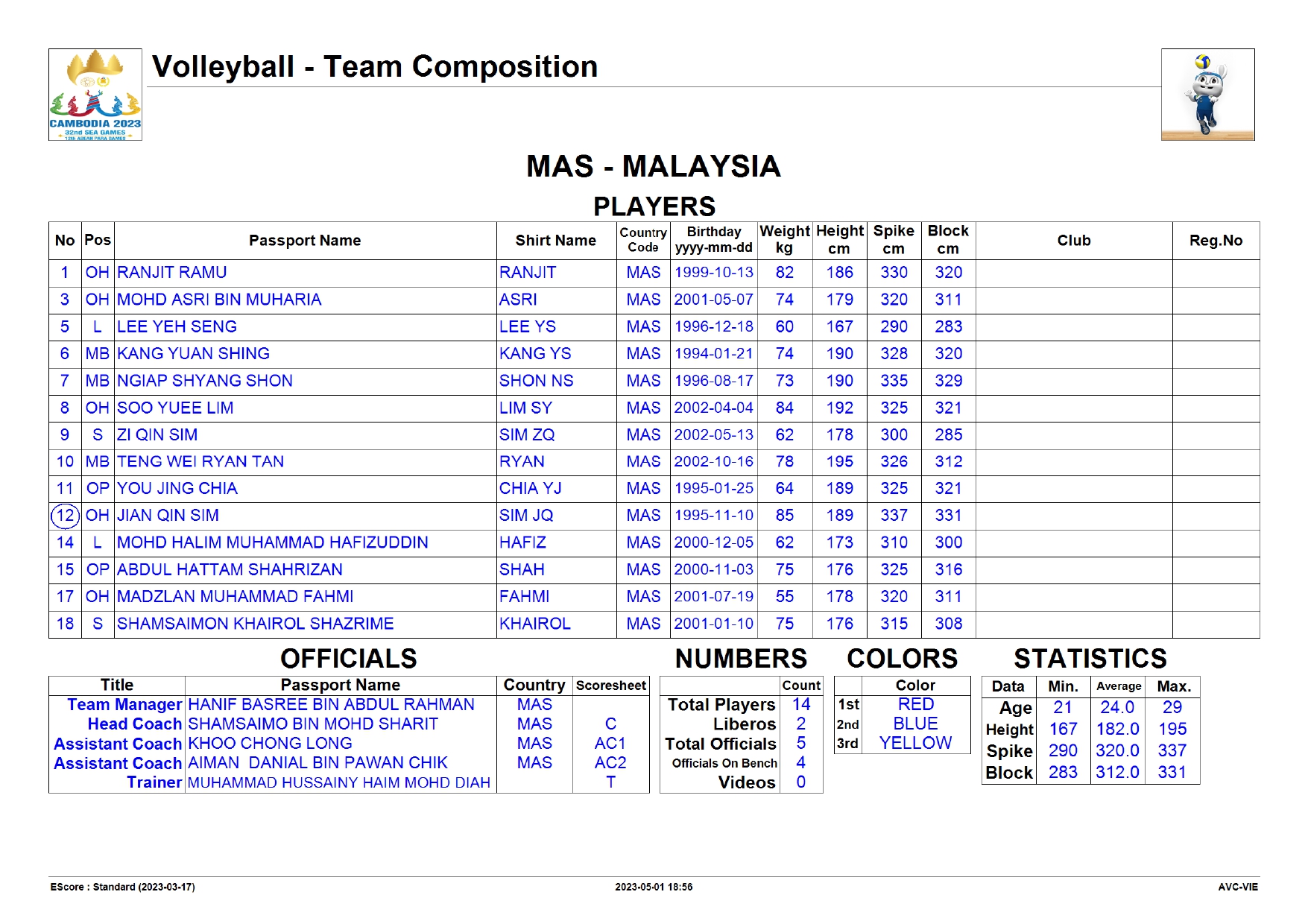The height and width of the screenshot is (924, 1308).
Task: Click birthday '1994-01-21'
Action: (714, 353)
